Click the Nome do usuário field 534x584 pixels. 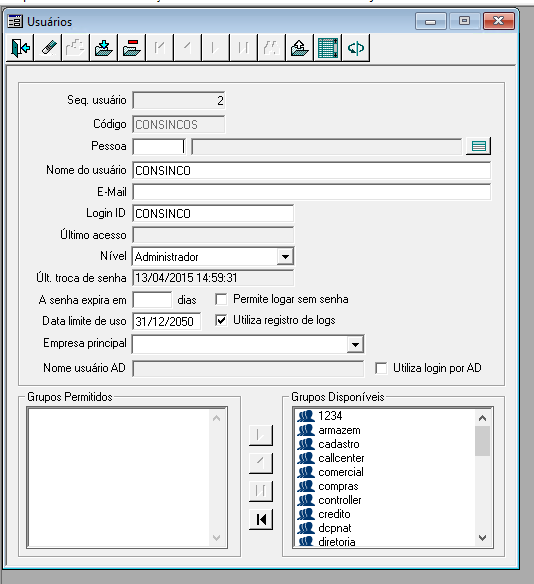(x=312, y=171)
